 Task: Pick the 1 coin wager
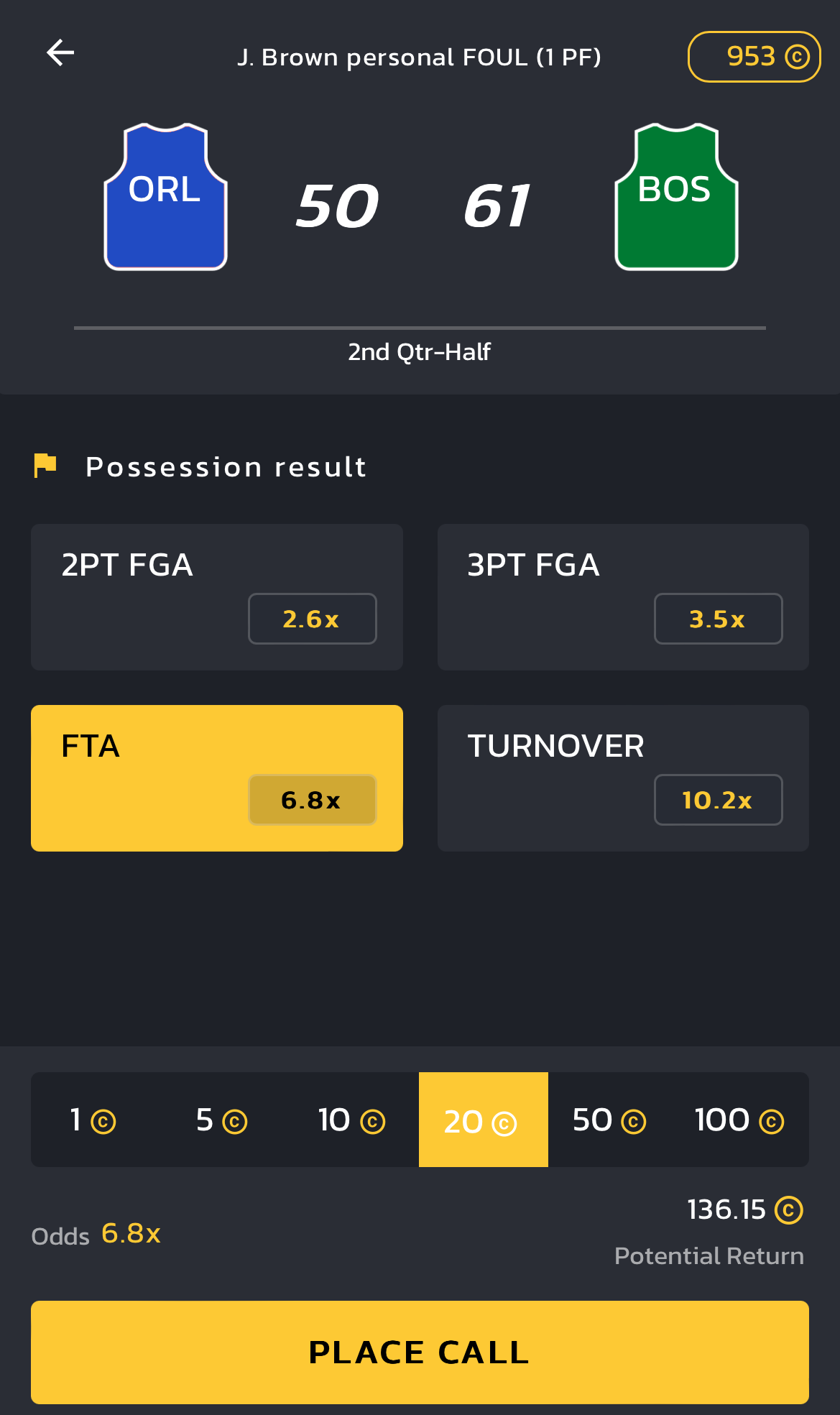pyautogui.click(x=93, y=1120)
